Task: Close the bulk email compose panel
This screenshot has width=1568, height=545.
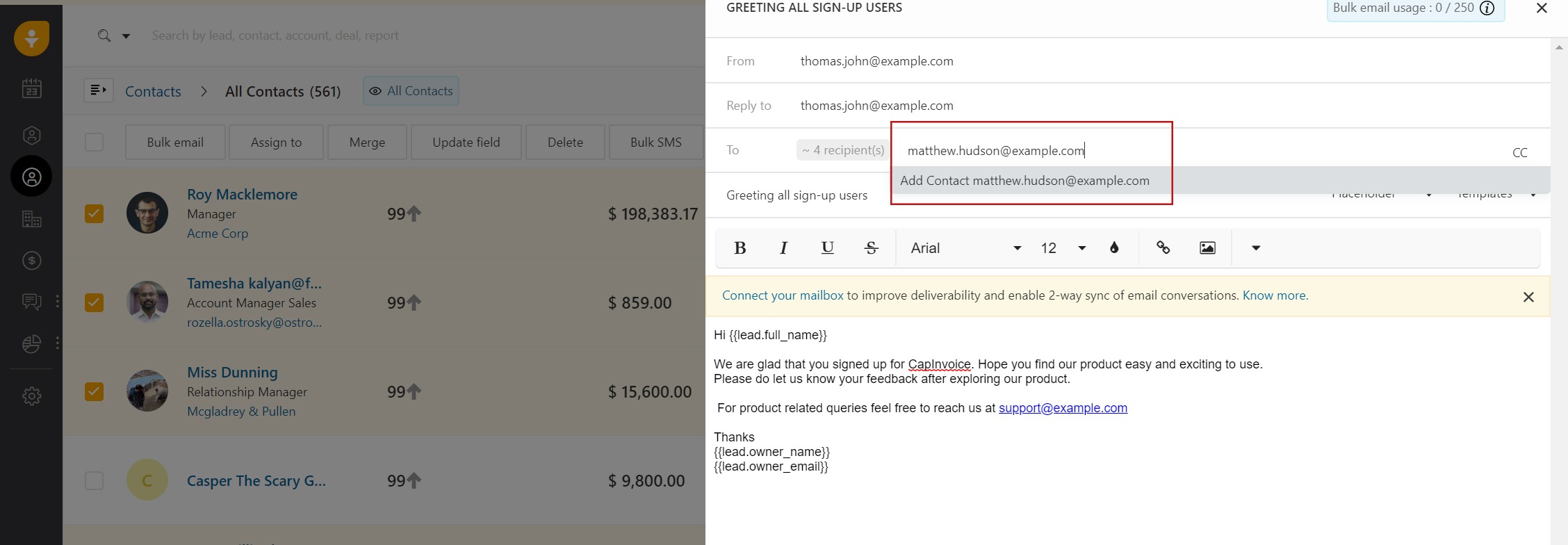Action: coord(1542,8)
